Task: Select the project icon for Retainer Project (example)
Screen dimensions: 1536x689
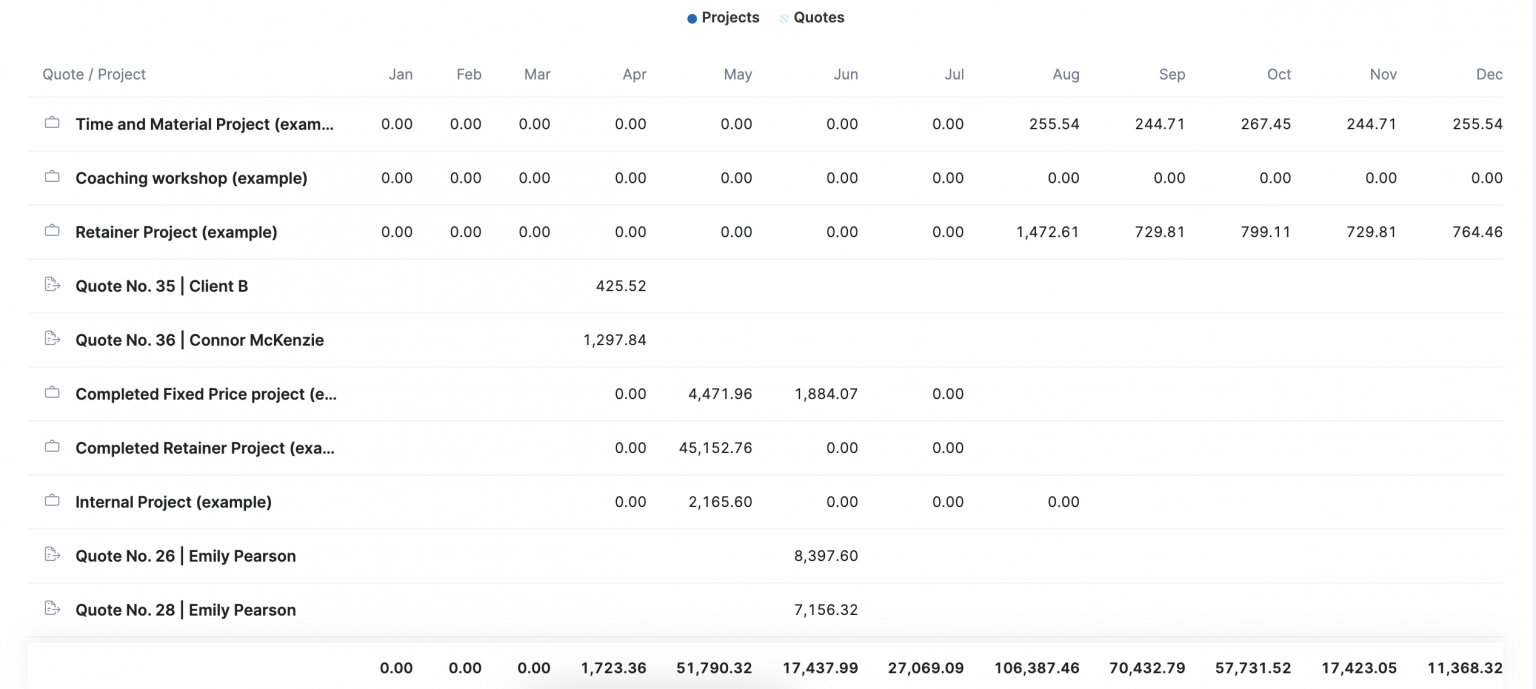Action: (52, 231)
